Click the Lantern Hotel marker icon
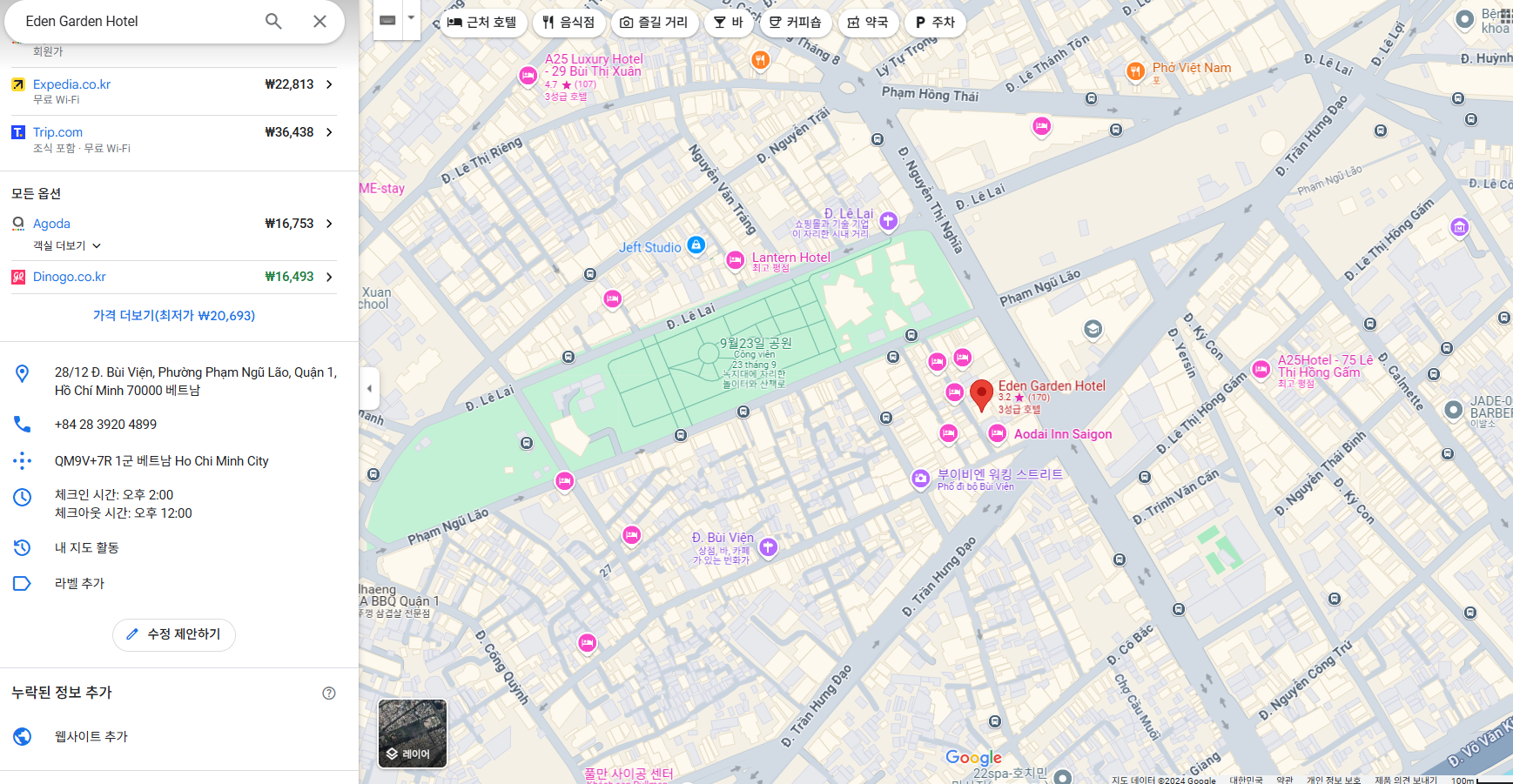This screenshot has width=1513, height=784. (x=736, y=260)
